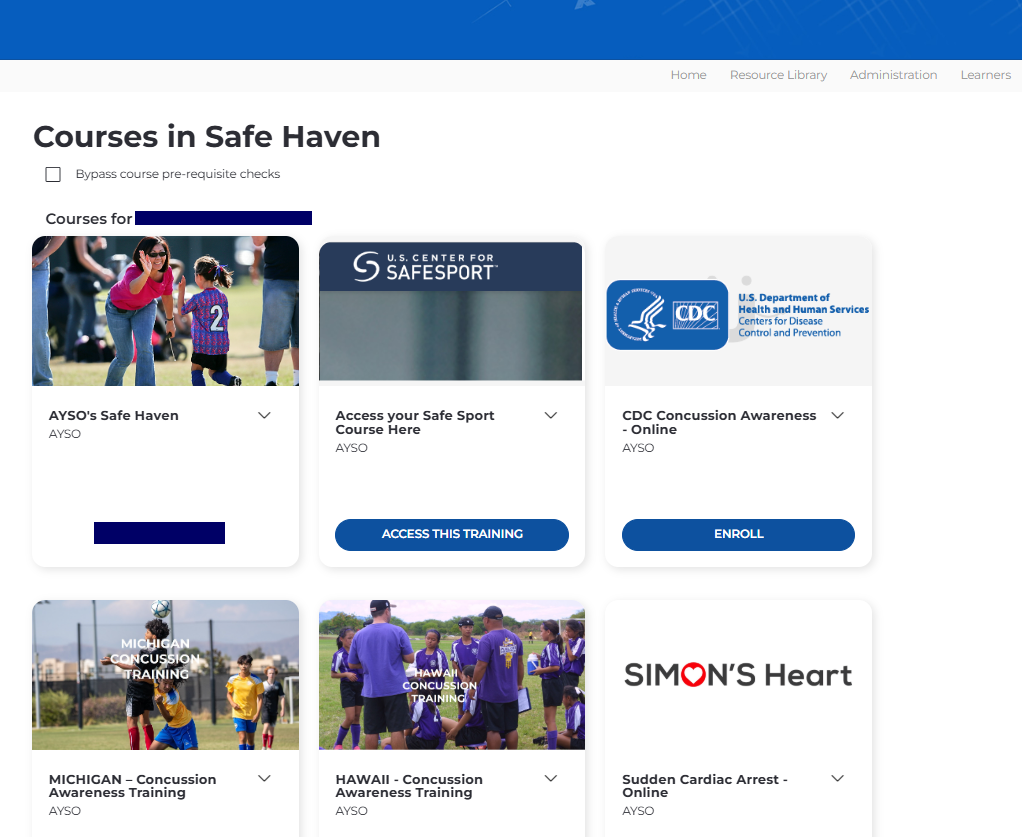Expand Access your Safe Sport Course chevron
Viewport: 1022px width, 837px height.
click(550, 416)
